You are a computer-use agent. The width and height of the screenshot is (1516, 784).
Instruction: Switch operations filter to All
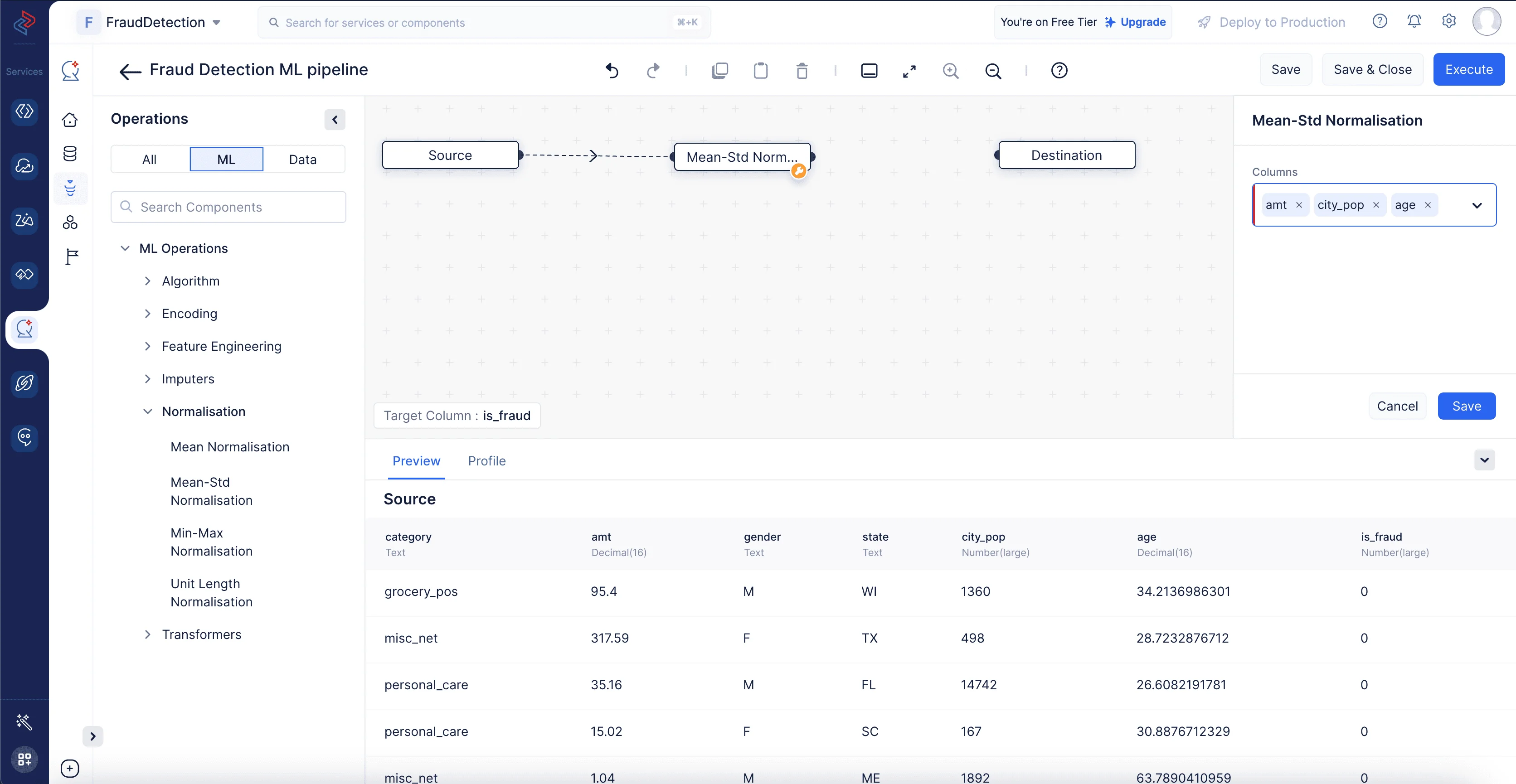[x=150, y=160]
